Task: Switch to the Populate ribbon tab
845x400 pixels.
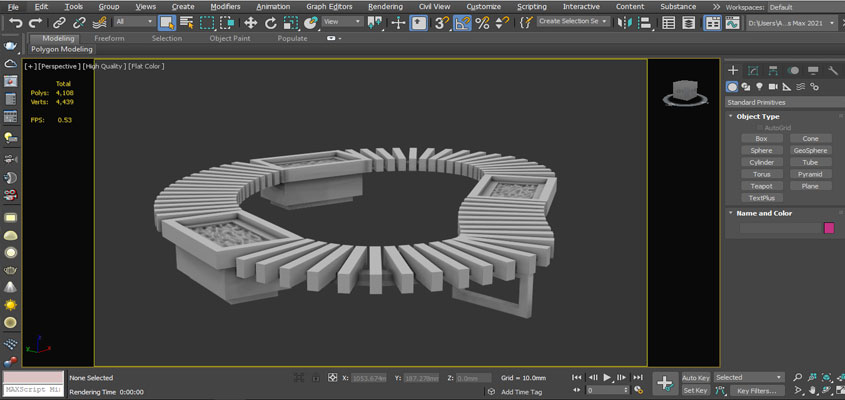Action: [293, 39]
